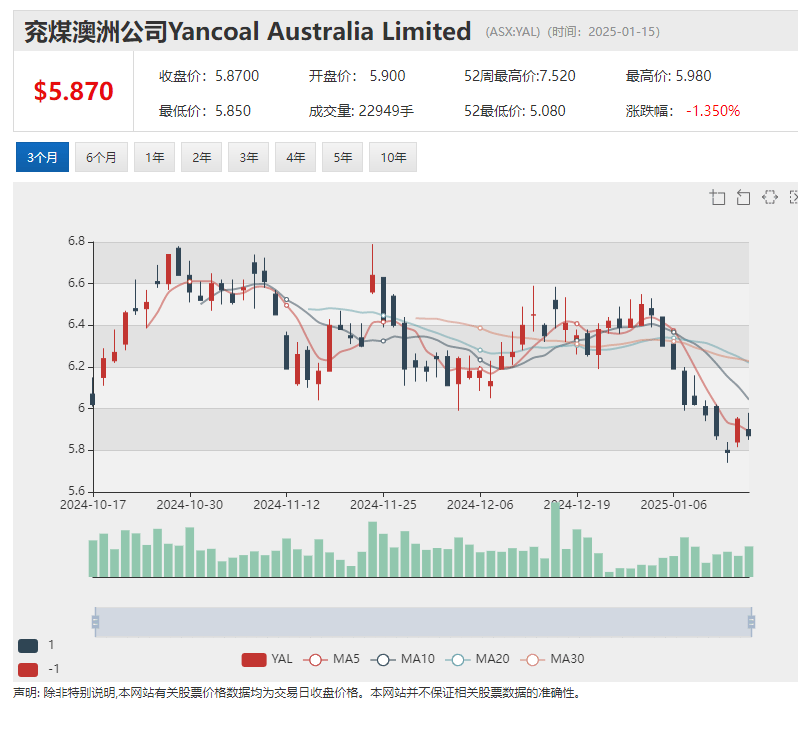Click the 6.8 y-axis label

[x=77, y=242]
